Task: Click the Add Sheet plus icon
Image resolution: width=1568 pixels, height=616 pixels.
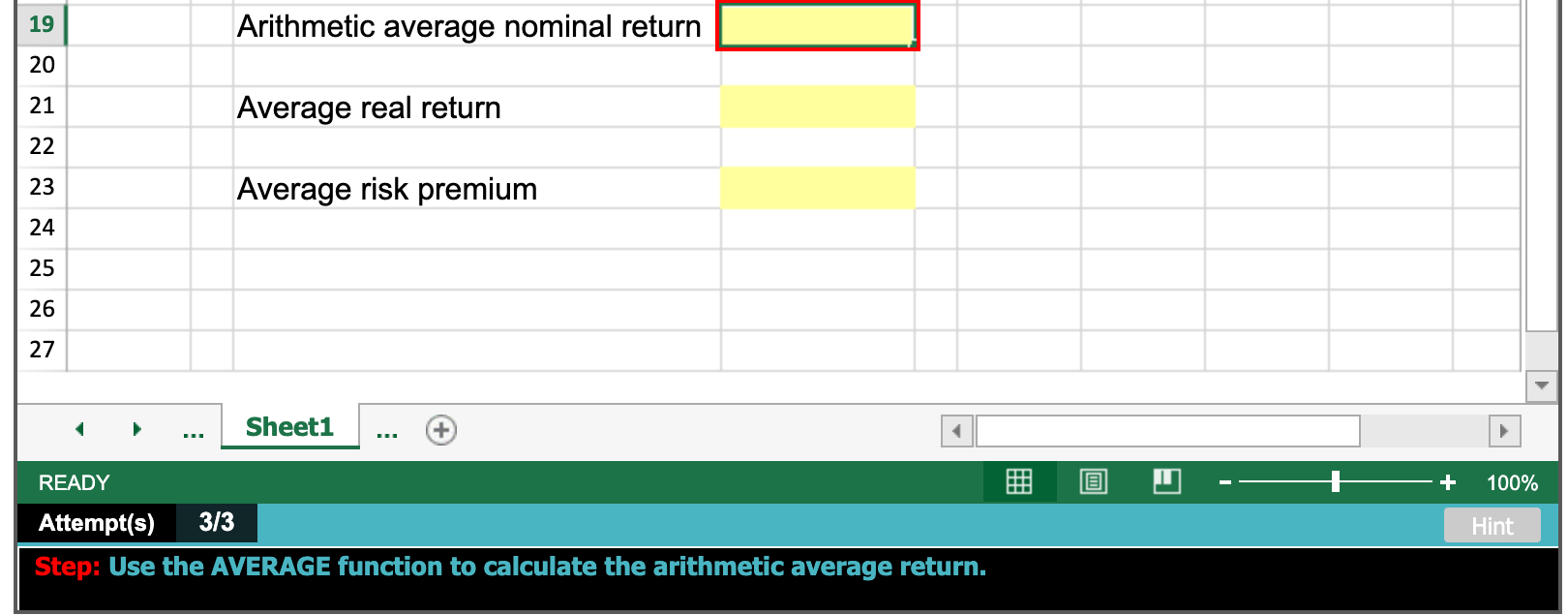Action: (x=440, y=429)
